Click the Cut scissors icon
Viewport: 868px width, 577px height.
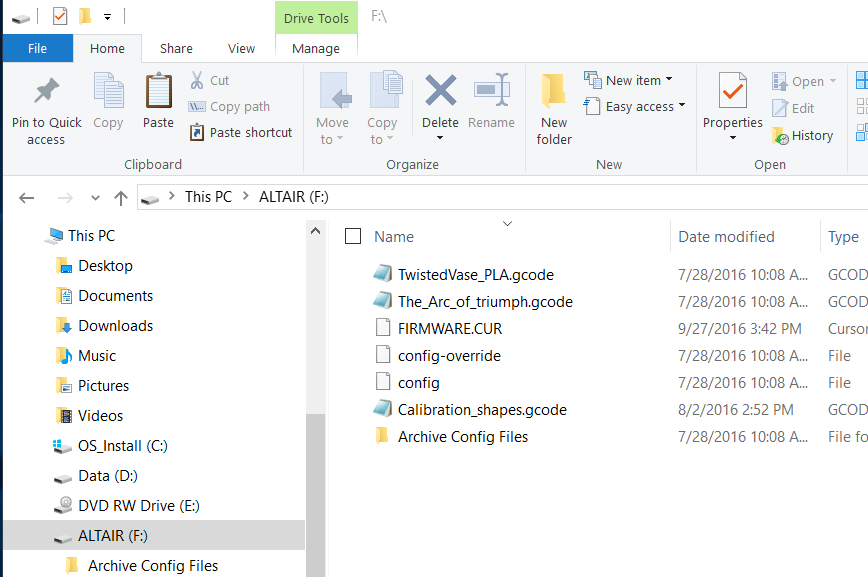tap(197, 80)
